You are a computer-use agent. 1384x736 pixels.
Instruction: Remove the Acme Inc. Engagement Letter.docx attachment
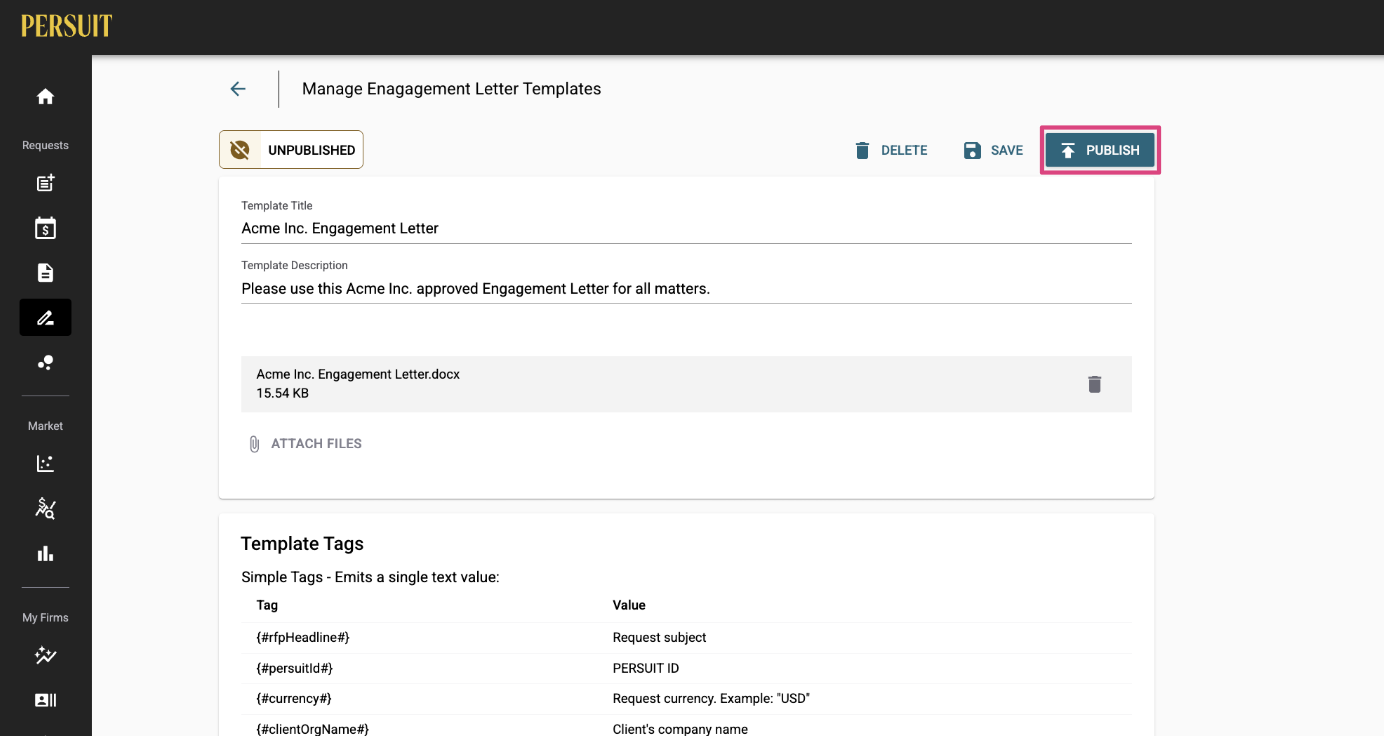tap(1094, 384)
